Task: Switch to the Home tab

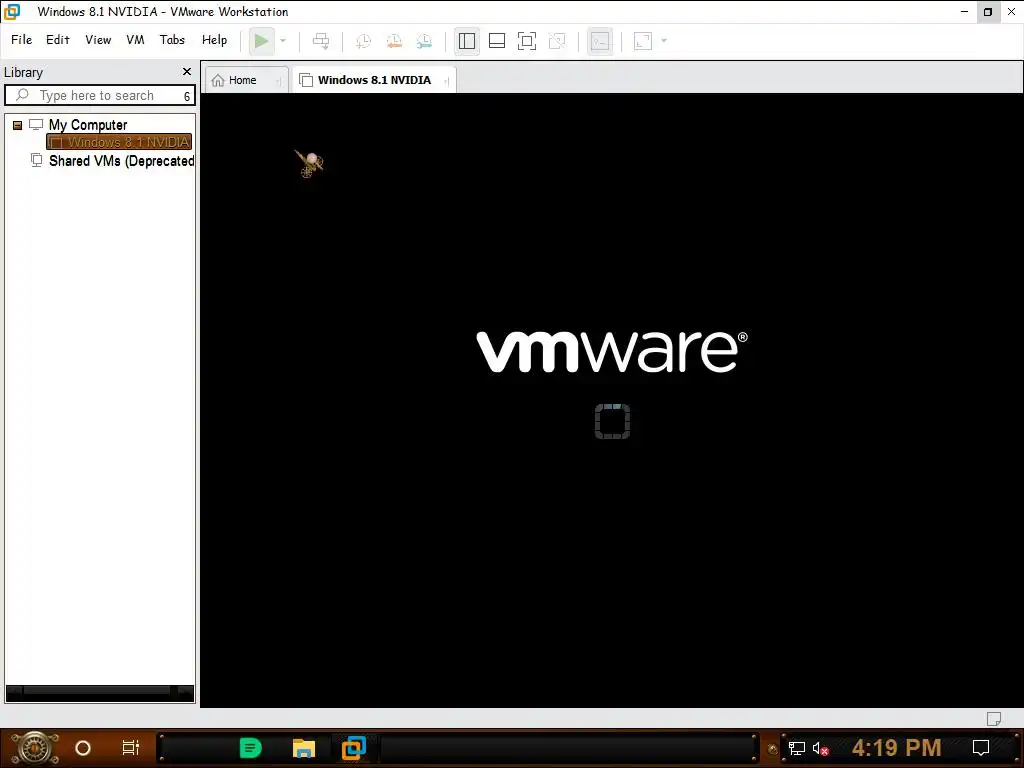Action: point(242,80)
